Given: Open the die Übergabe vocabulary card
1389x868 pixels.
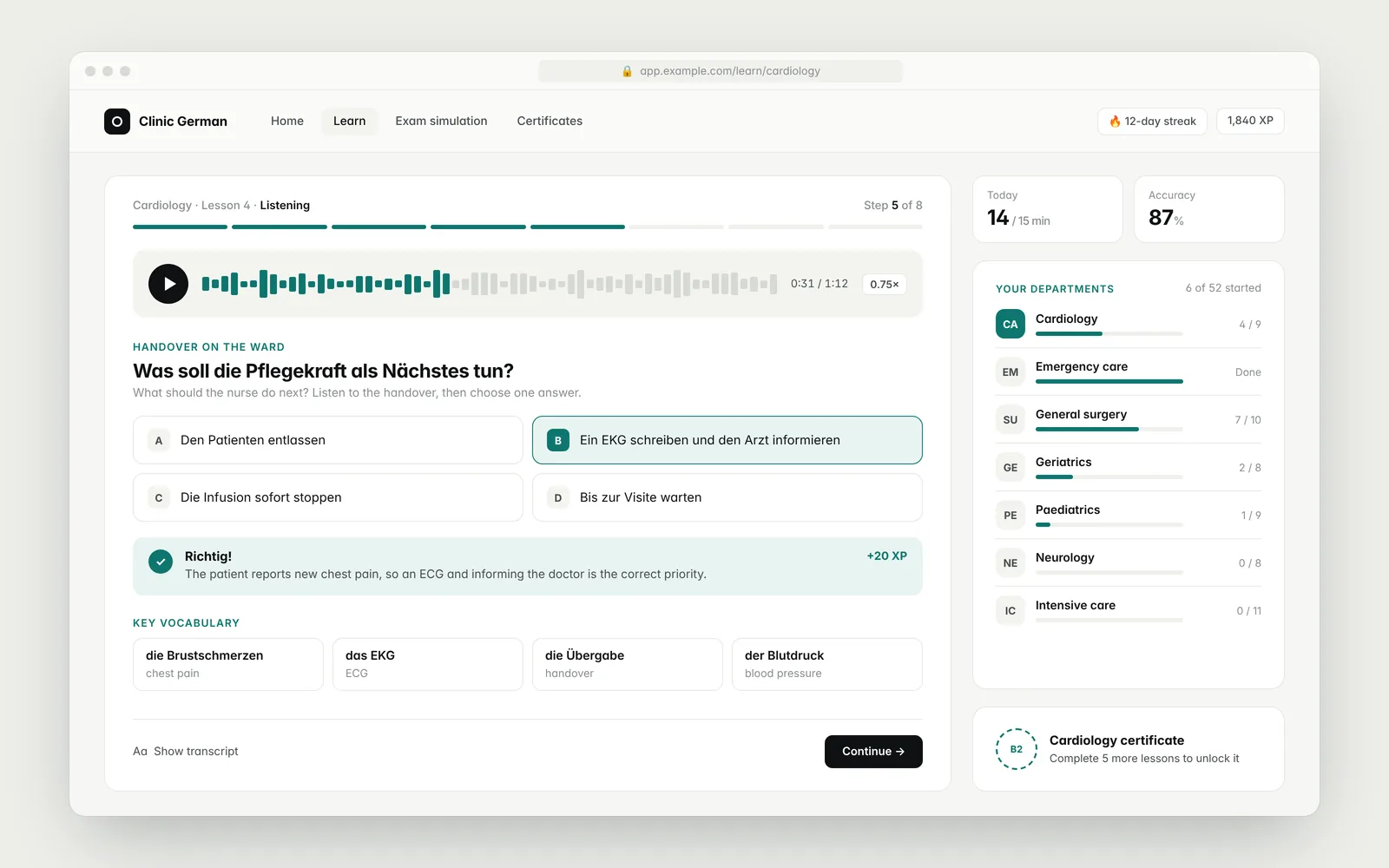Looking at the screenshot, I should (628, 664).
